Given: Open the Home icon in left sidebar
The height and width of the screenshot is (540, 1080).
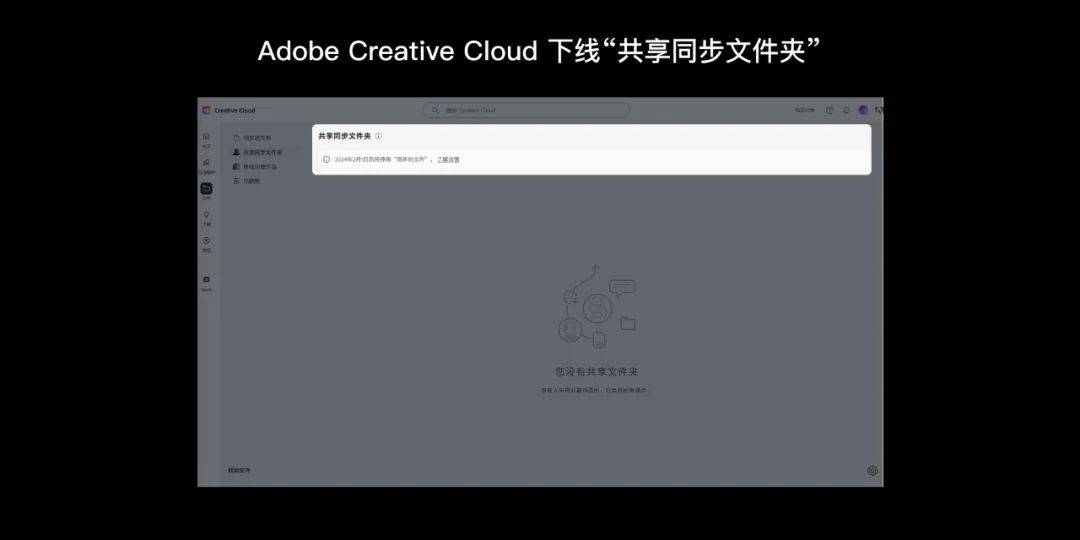Looking at the screenshot, I should point(206,137).
